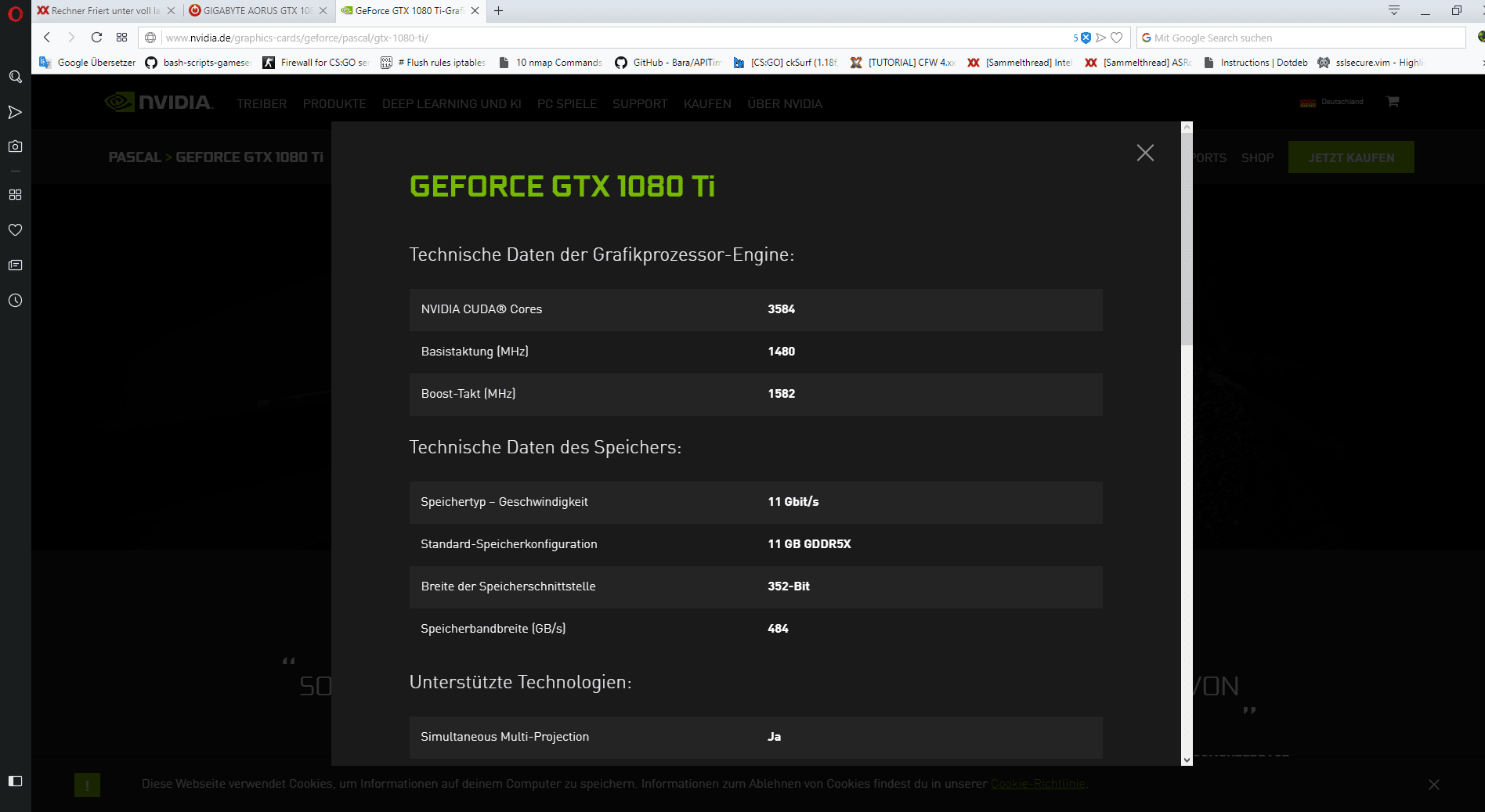
Task: Open the PC SPIELE menu
Action: (567, 104)
